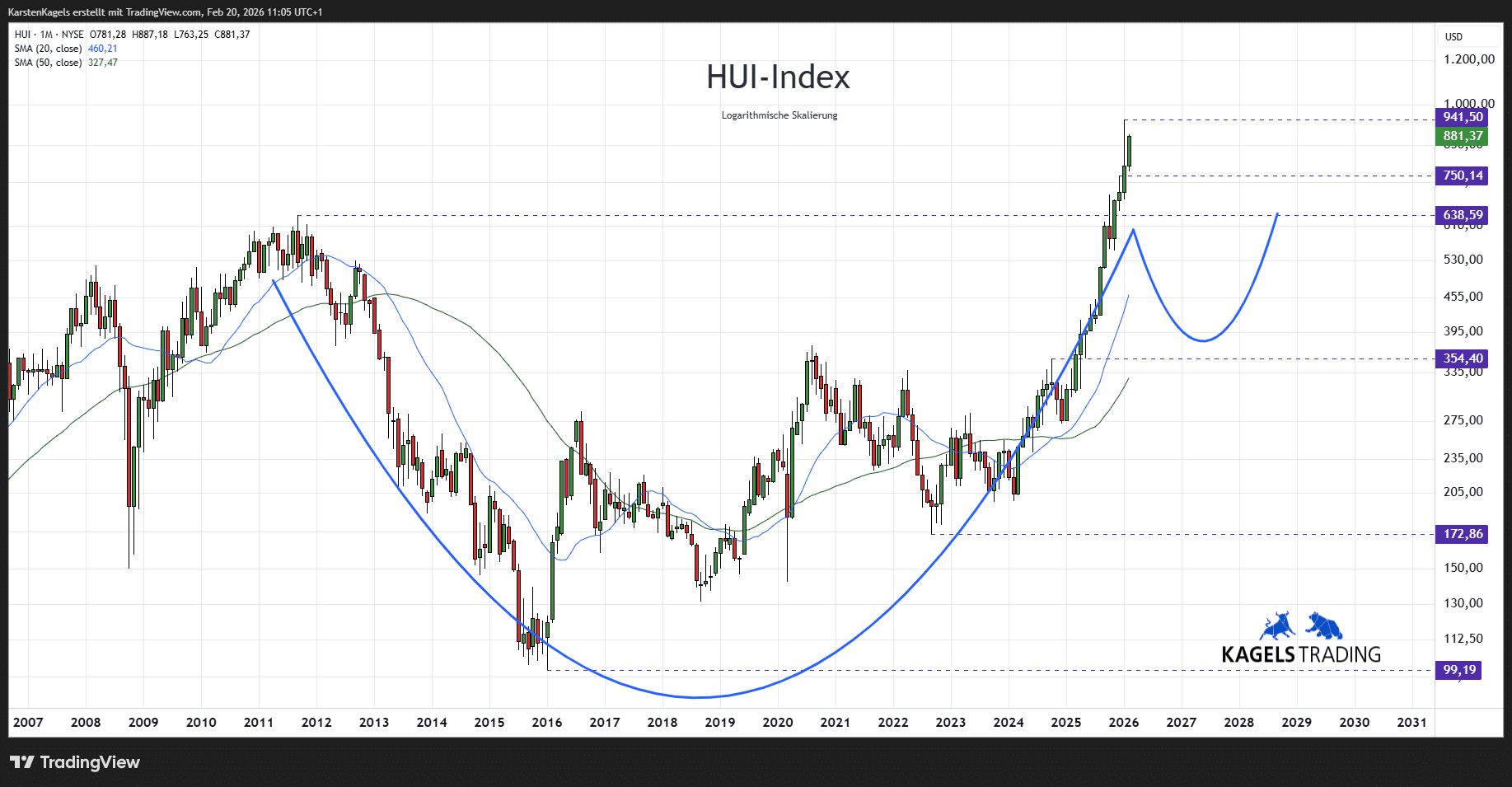Click the 99,19 low level label
The width and height of the screenshot is (1512, 787).
[x=1458, y=671]
